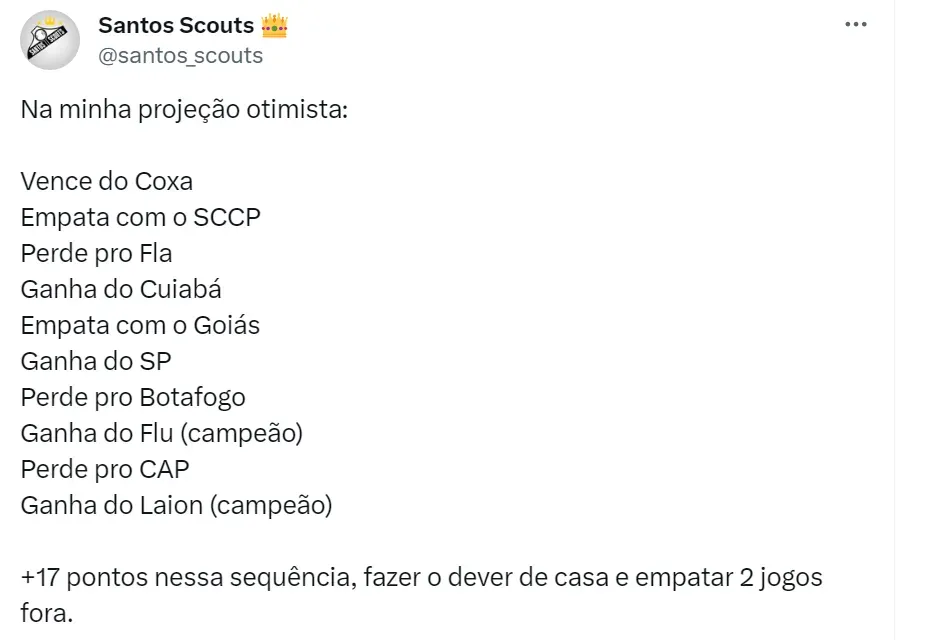Click the "Perde pro Fla" line
The height and width of the screenshot is (640, 933).
pyautogui.click(x=96, y=253)
